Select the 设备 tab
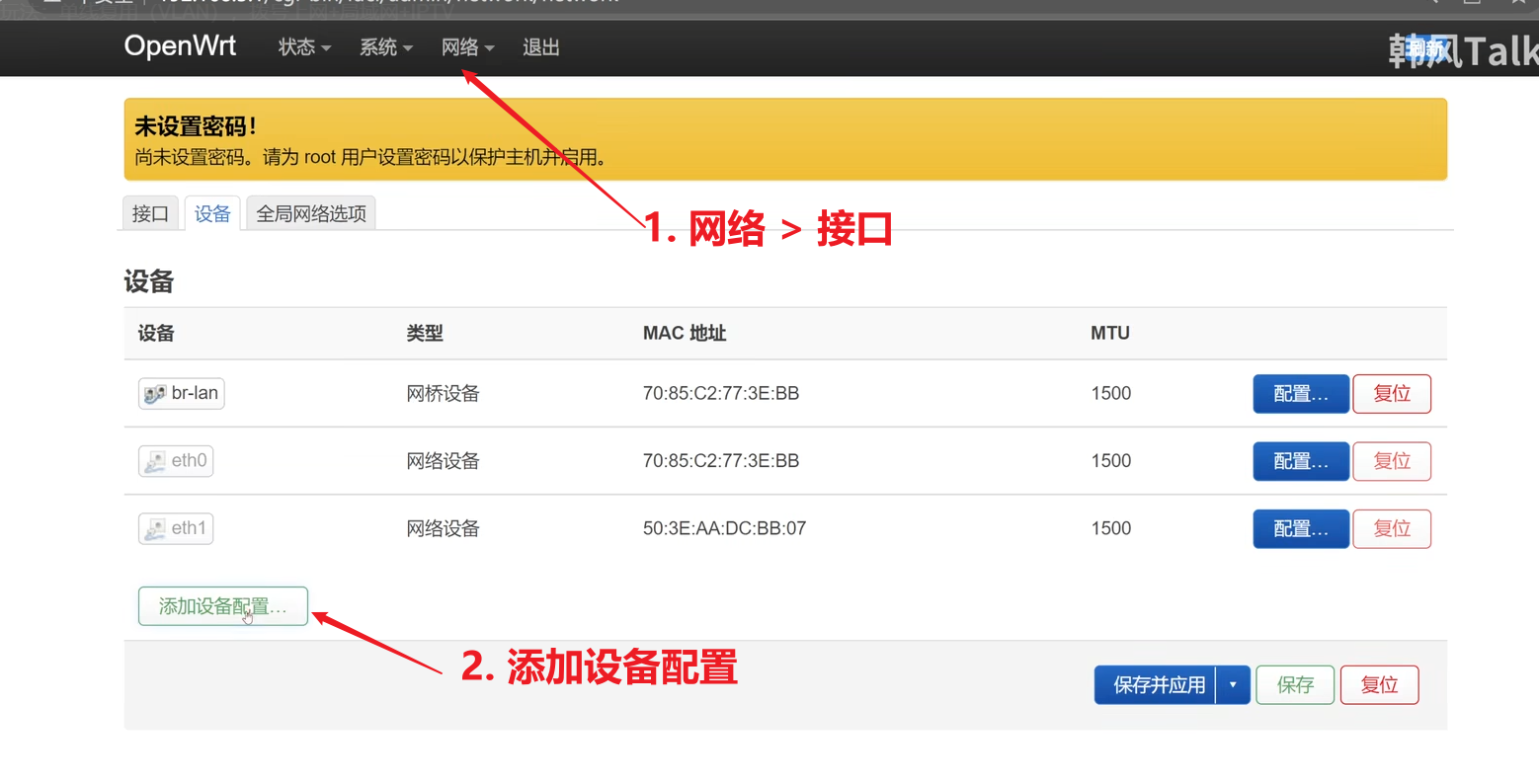This screenshot has height=784, width=1539. pos(212,213)
